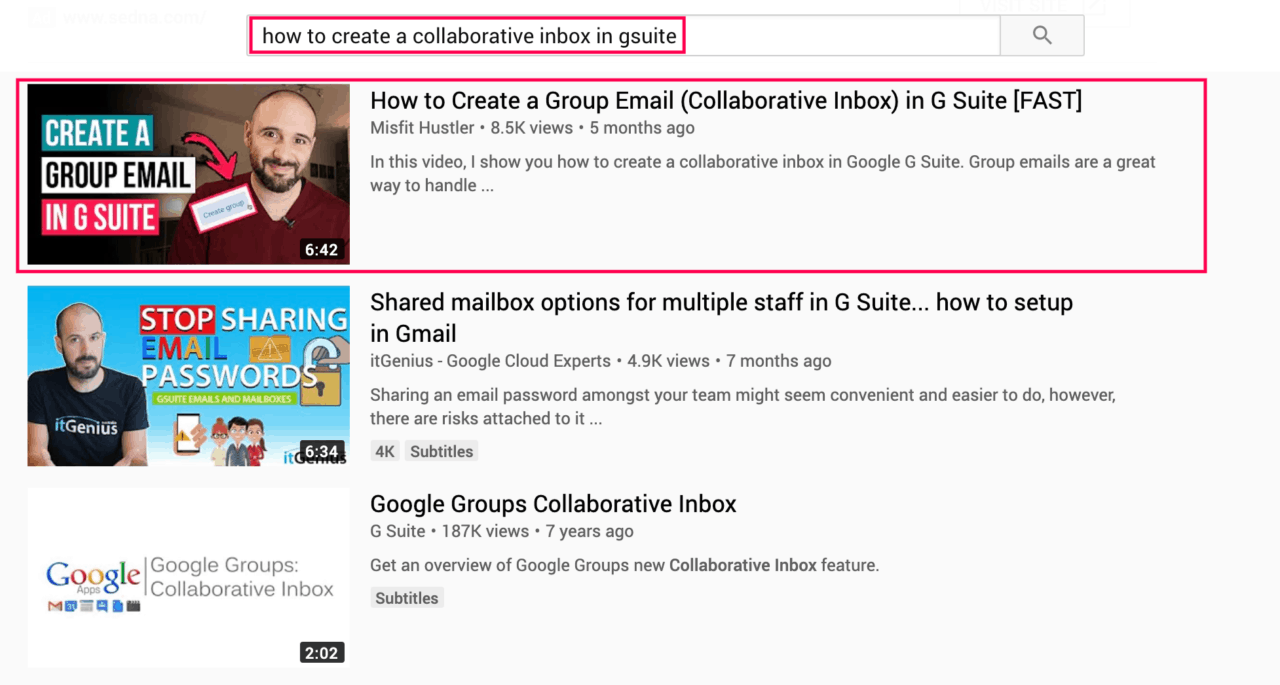Image resolution: width=1280 pixels, height=685 pixels.
Task: Open the Google Groups Collaborative Inbox thumbnail
Action: [188, 578]
